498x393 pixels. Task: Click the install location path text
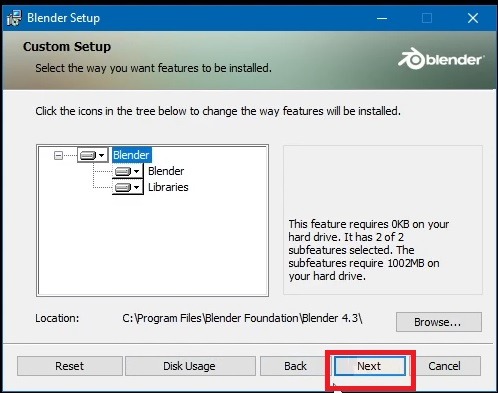pyautogui.click(x=242, y=318)
